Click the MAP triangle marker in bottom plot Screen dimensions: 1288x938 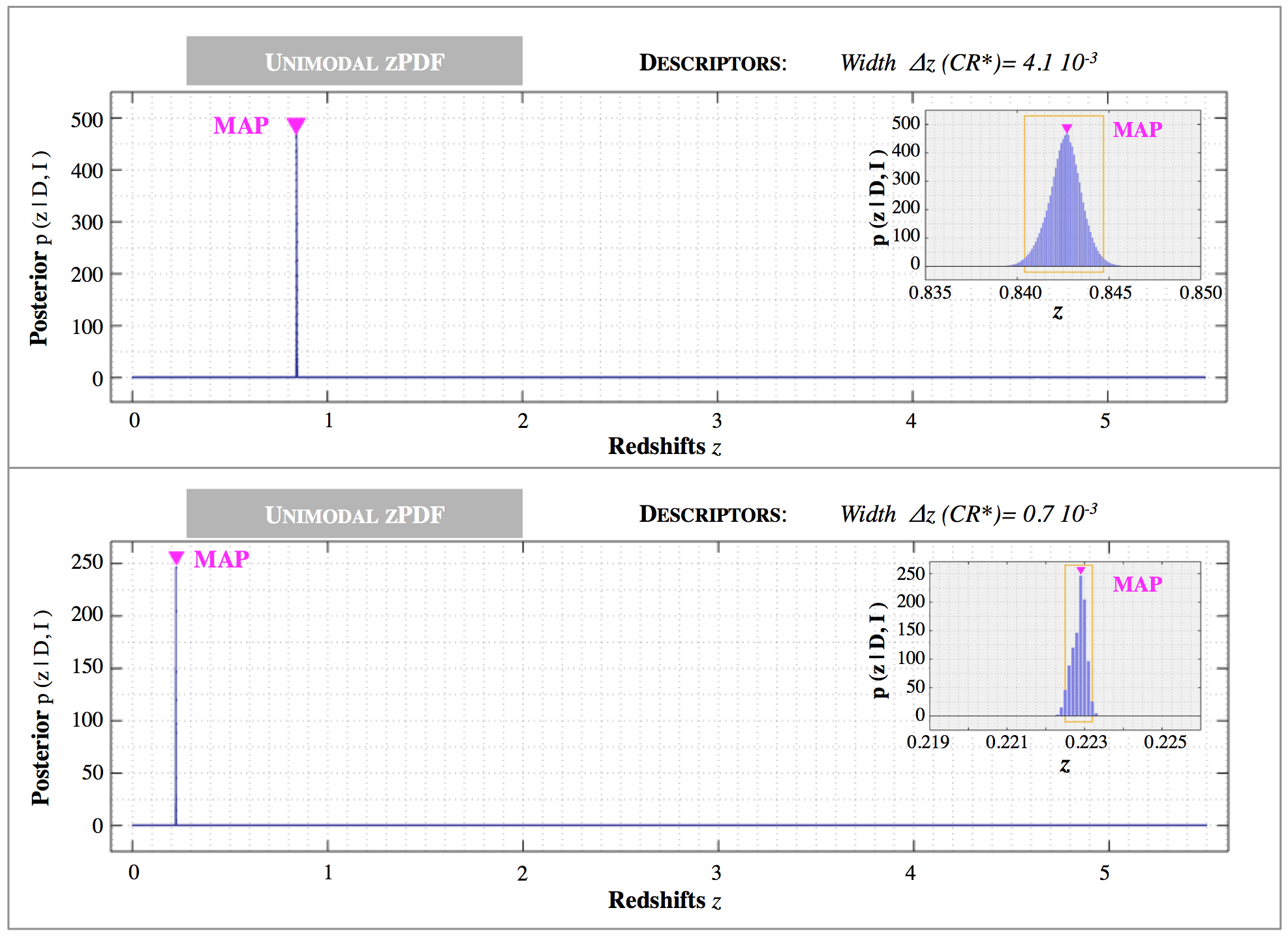176,558
